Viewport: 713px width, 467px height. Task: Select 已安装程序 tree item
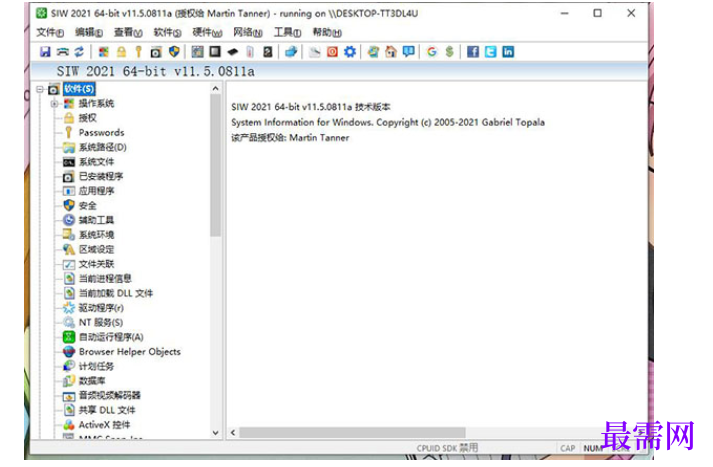point(101,176)
